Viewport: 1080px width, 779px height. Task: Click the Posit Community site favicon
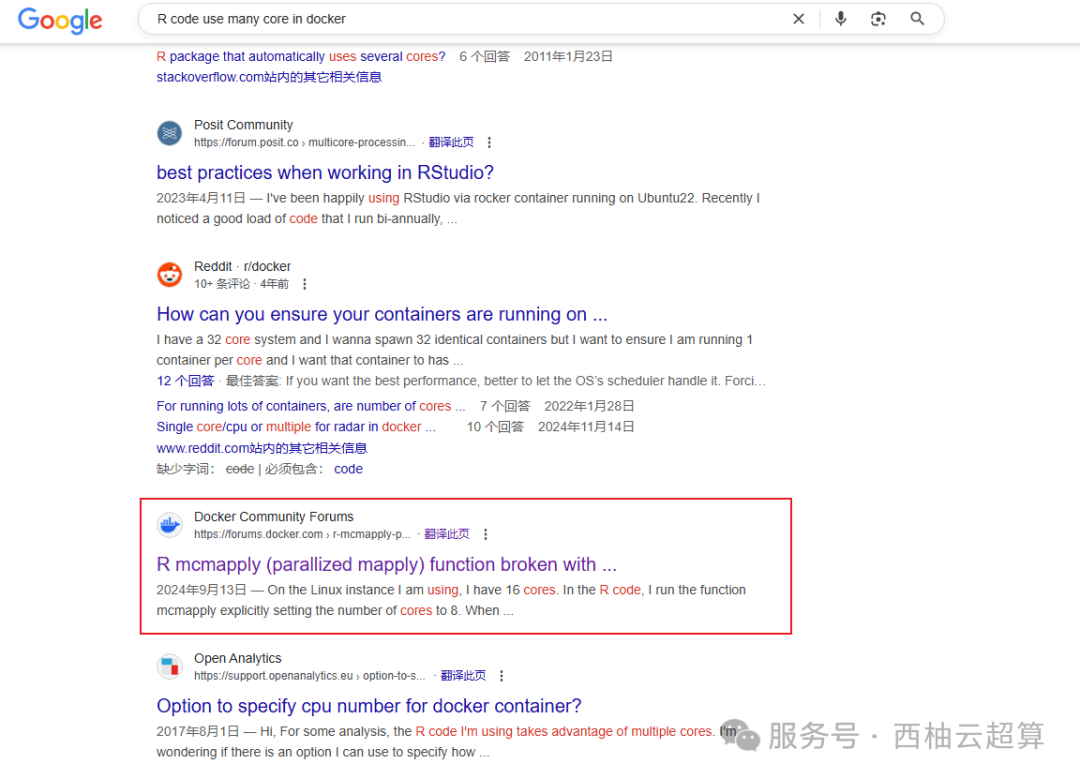169,133
